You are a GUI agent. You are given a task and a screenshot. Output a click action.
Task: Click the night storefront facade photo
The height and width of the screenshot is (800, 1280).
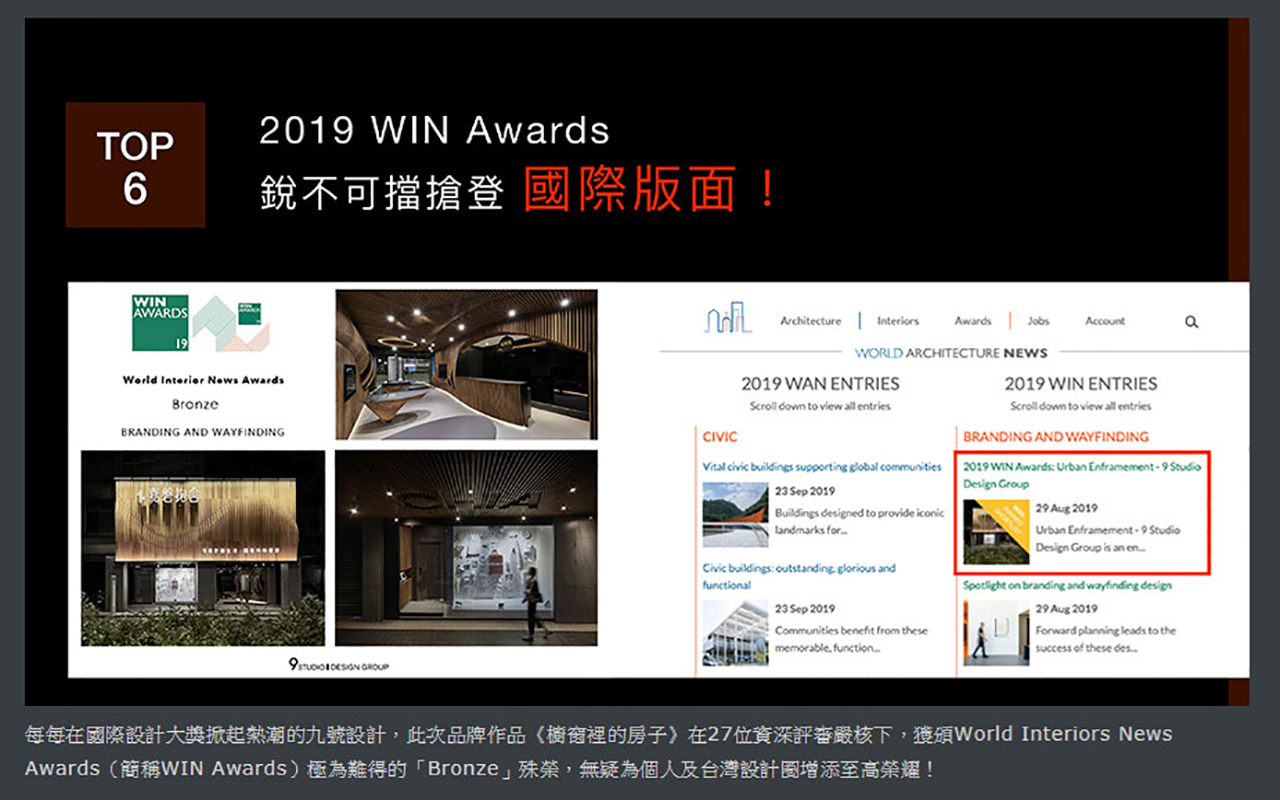tap(203, 548)
